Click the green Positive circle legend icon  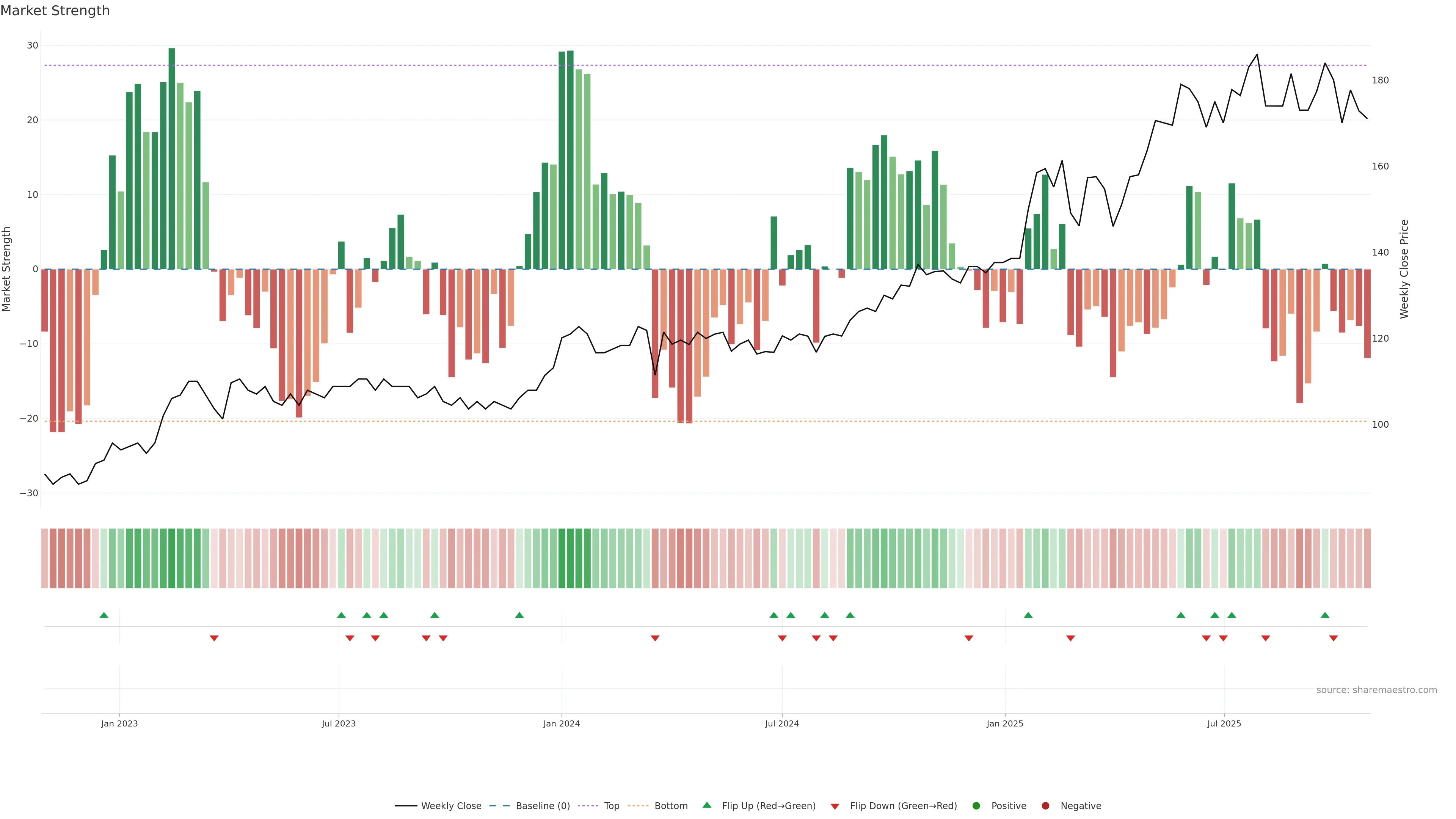[976, 806]
